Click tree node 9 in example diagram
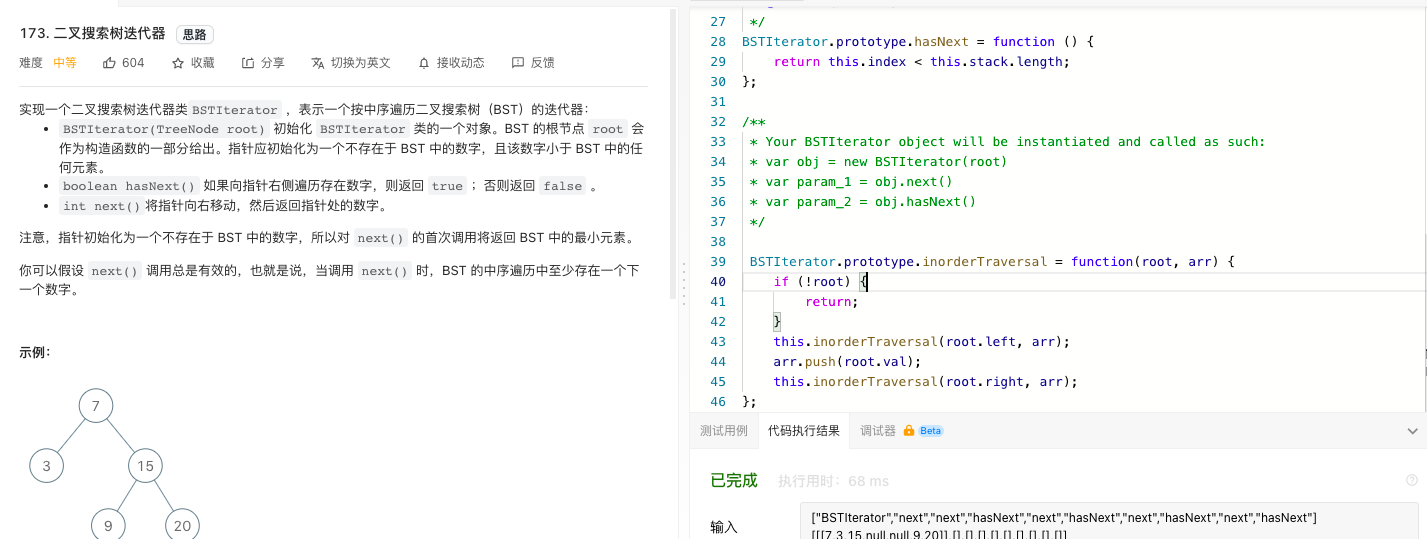 108,525
